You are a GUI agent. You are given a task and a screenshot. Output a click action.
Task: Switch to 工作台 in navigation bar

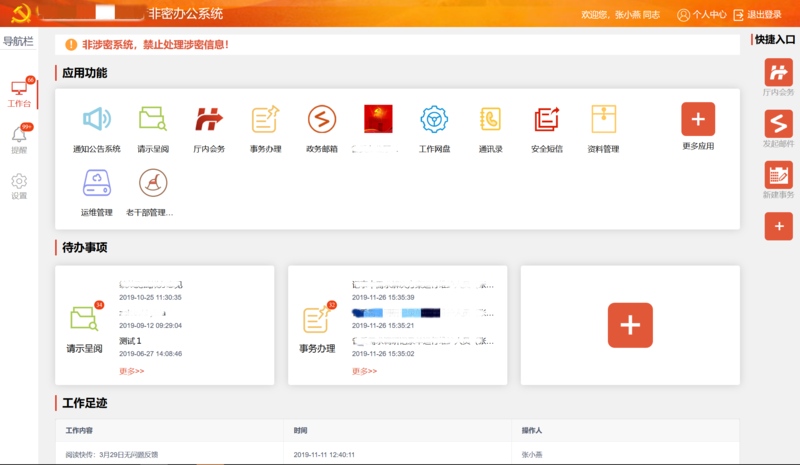19,92
